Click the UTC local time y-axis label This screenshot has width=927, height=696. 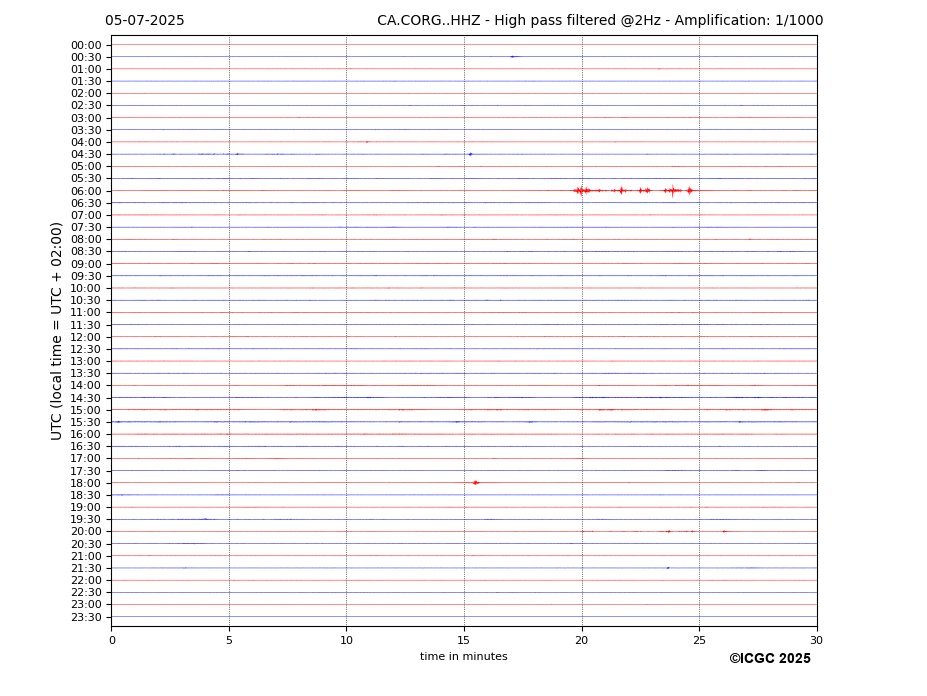tap(56, 331)
